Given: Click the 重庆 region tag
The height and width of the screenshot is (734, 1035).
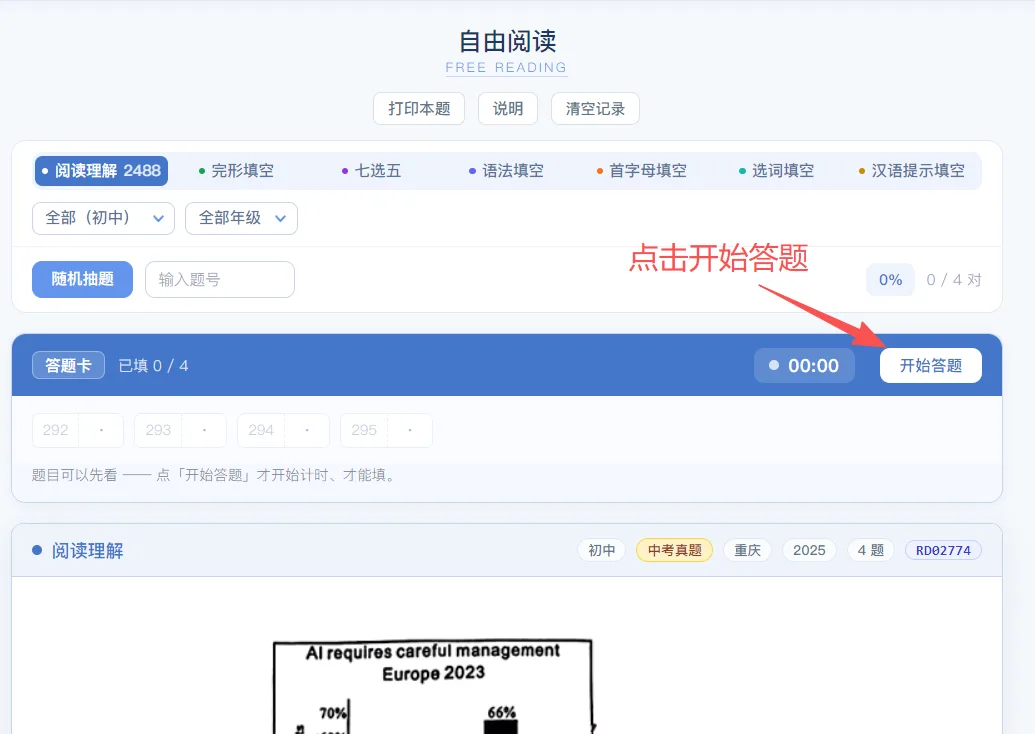Looking at the screenshot, I should [748, 550].
